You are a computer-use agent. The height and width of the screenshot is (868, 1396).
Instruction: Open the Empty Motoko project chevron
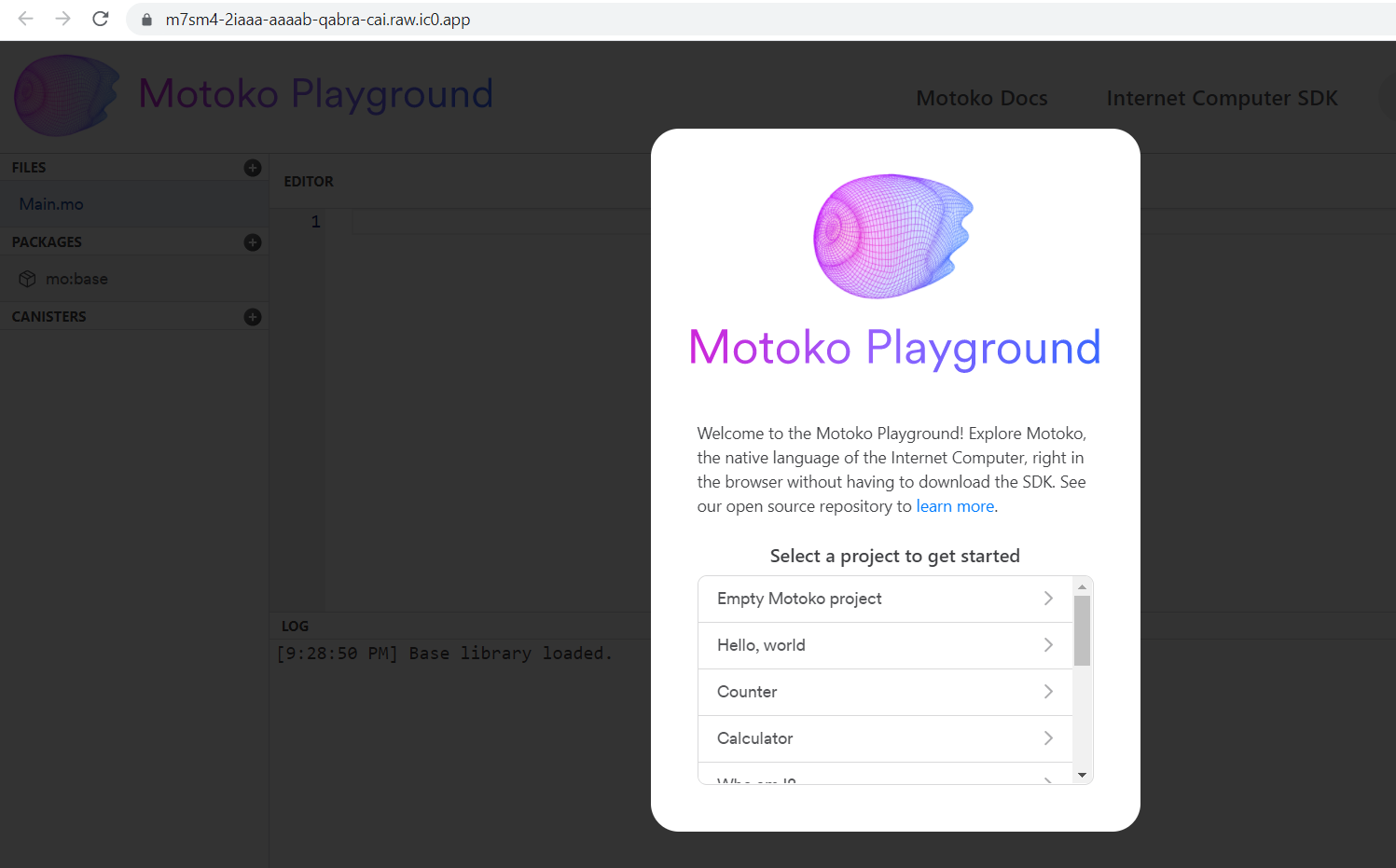1048,599
